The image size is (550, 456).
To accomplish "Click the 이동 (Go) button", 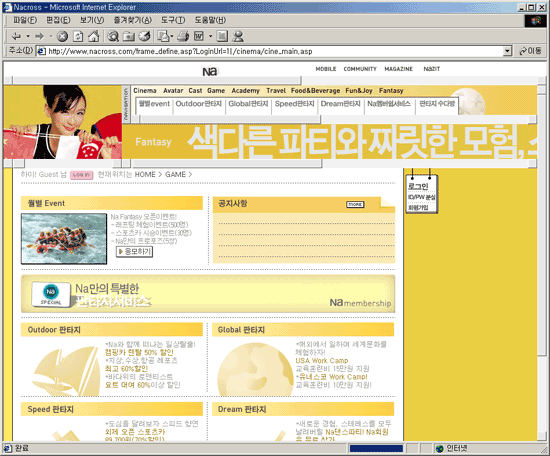I will (x=530, y=51).
